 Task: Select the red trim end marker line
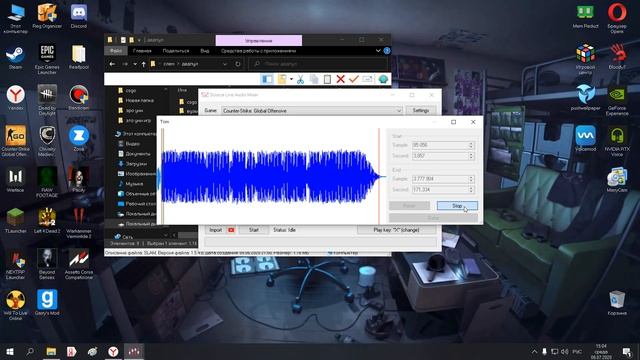[x=379, y=176]
